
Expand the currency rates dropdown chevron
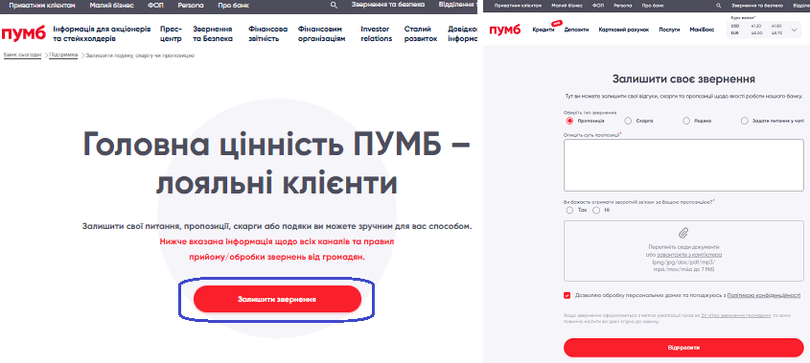tap(794, 30)
